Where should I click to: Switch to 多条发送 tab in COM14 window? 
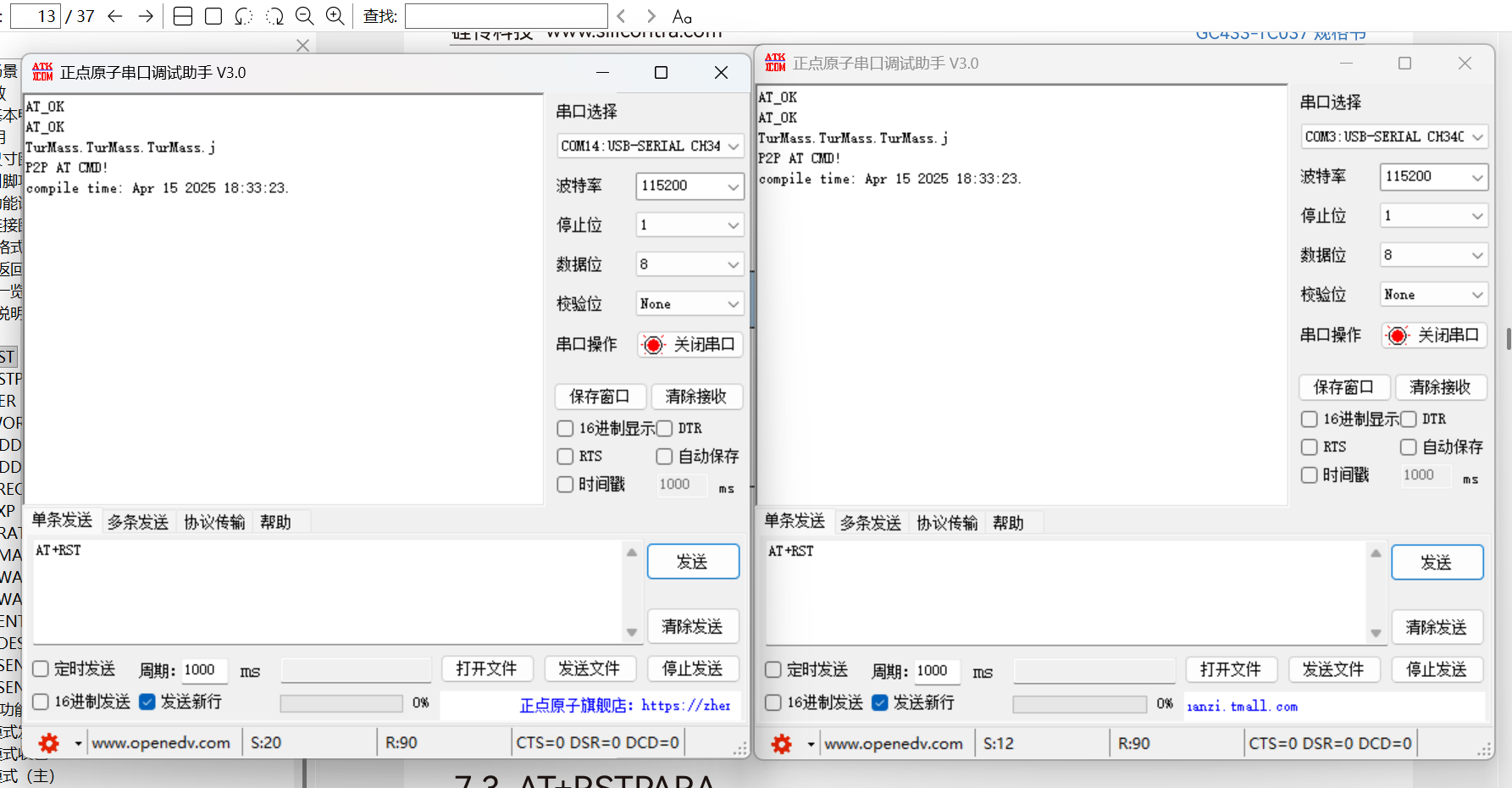pos(138,522)
